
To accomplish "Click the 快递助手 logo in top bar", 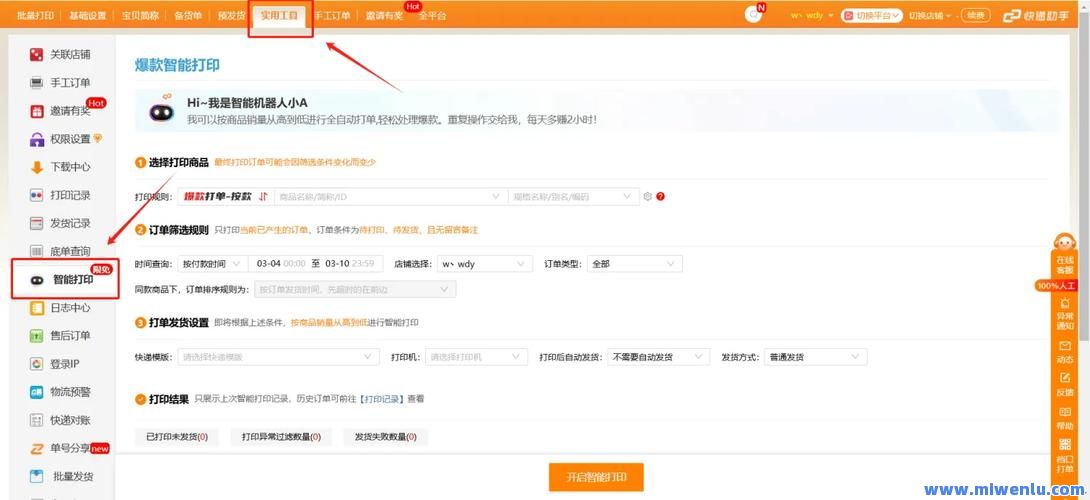I will 1035,15.
